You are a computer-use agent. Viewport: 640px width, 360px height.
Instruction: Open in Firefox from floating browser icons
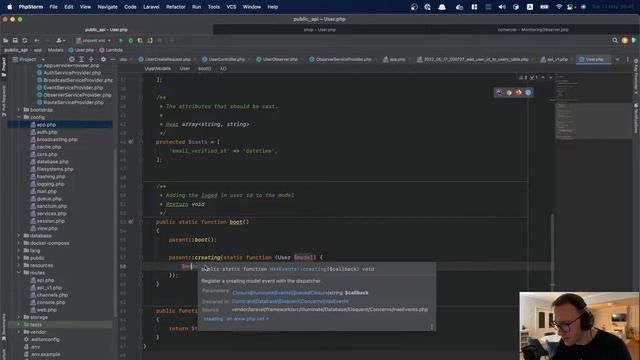coord(518,93)
